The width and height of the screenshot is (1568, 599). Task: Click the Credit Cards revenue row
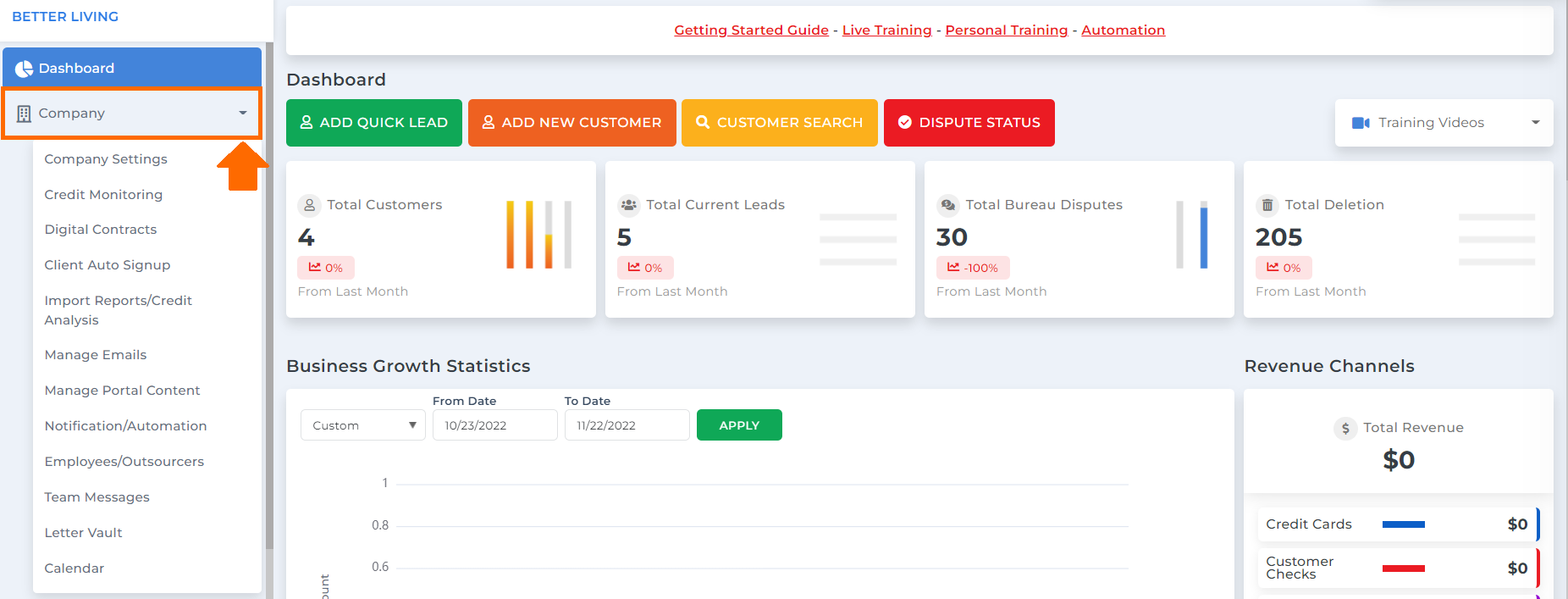1398,524
